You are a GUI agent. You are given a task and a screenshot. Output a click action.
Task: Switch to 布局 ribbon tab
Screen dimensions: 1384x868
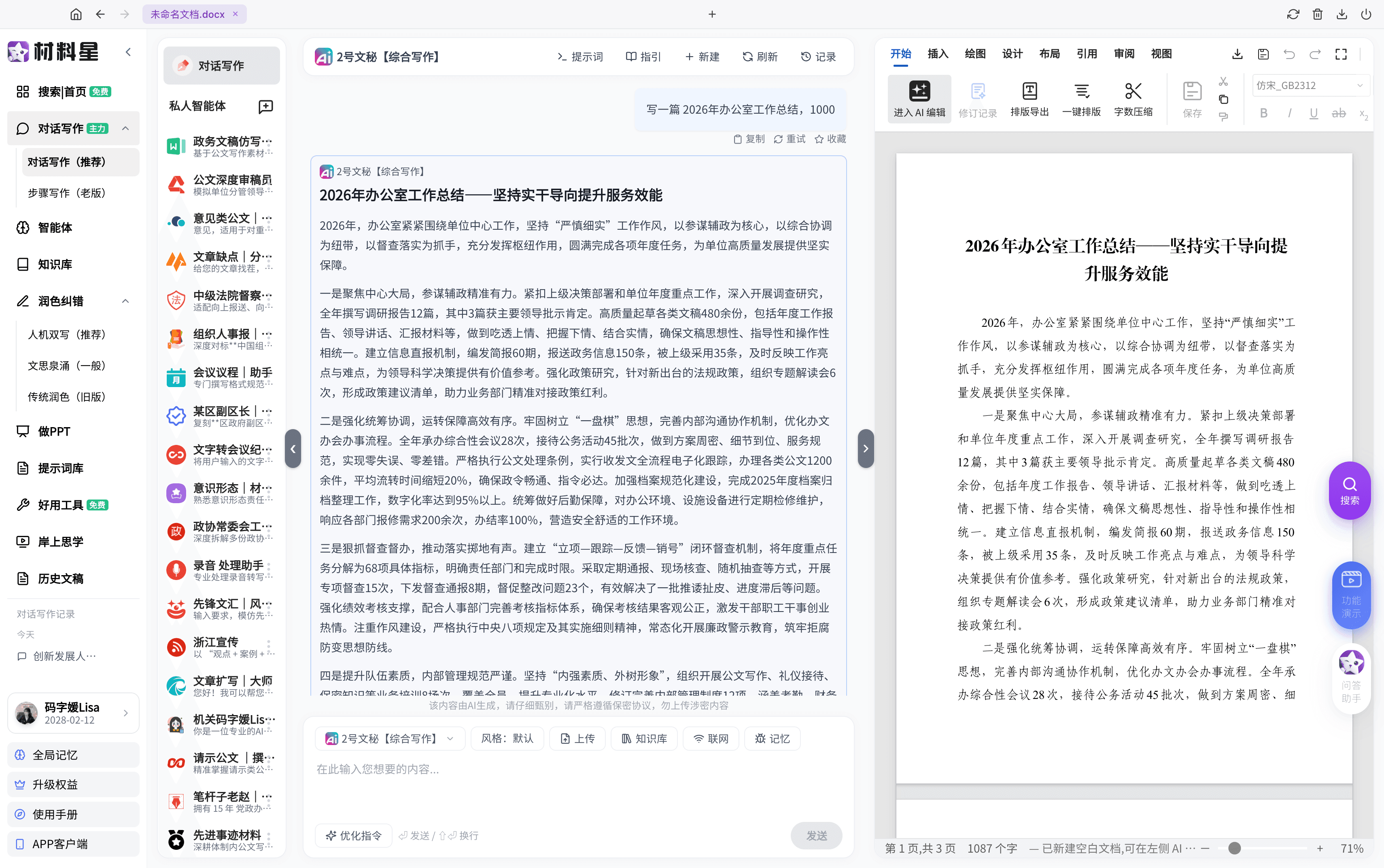point(1049,54)
